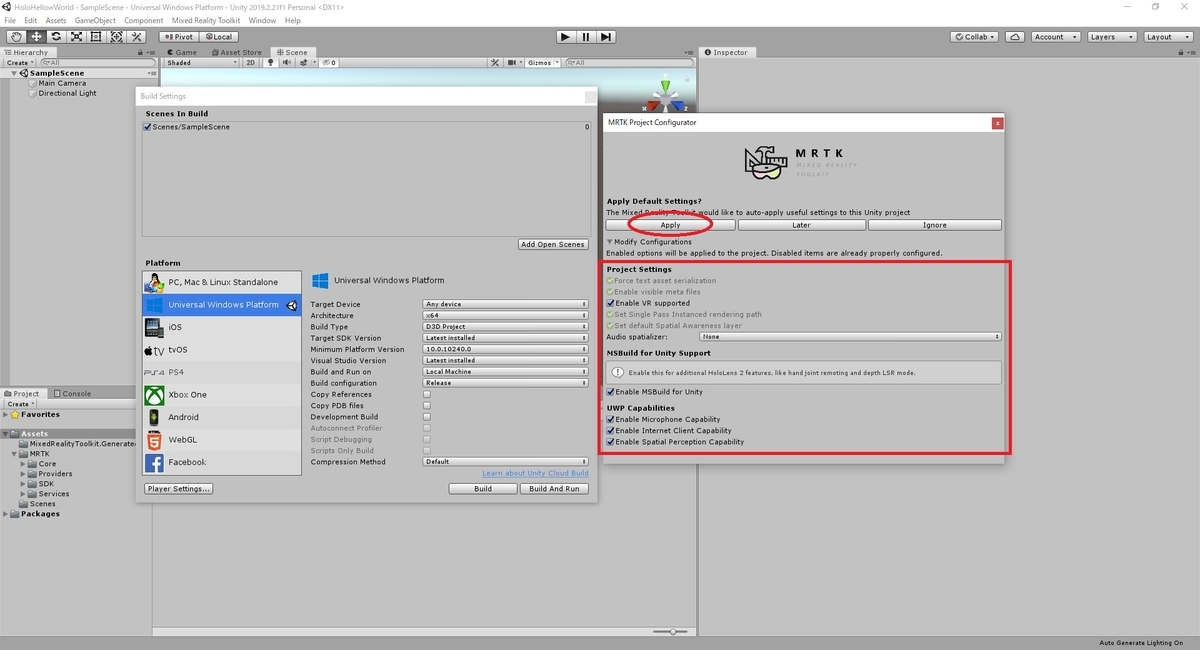Toggle Enable VR supported checkbox
The height and width of the screenshot is (650, 1200).
[611, 303]
